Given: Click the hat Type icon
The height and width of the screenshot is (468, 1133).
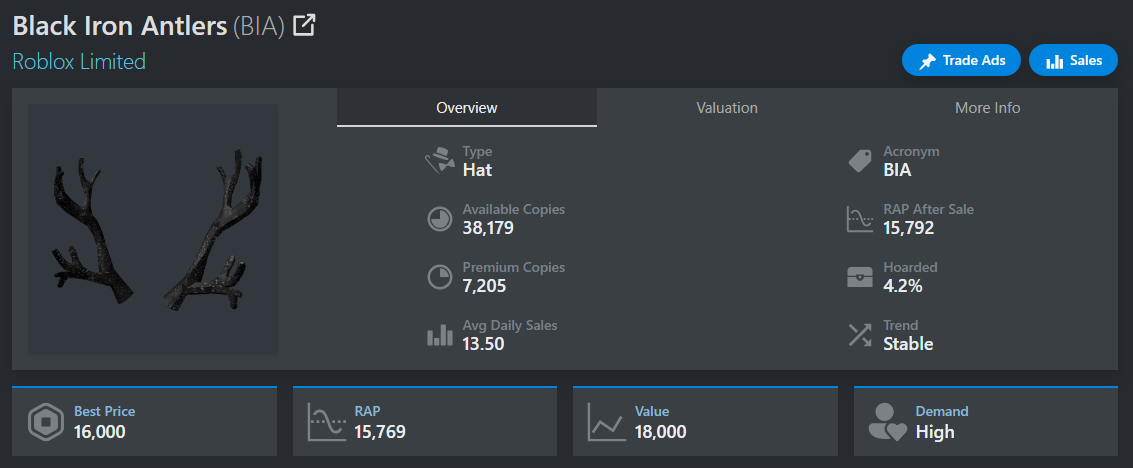Looking at the screenshot, I should [x=439, y=161].
